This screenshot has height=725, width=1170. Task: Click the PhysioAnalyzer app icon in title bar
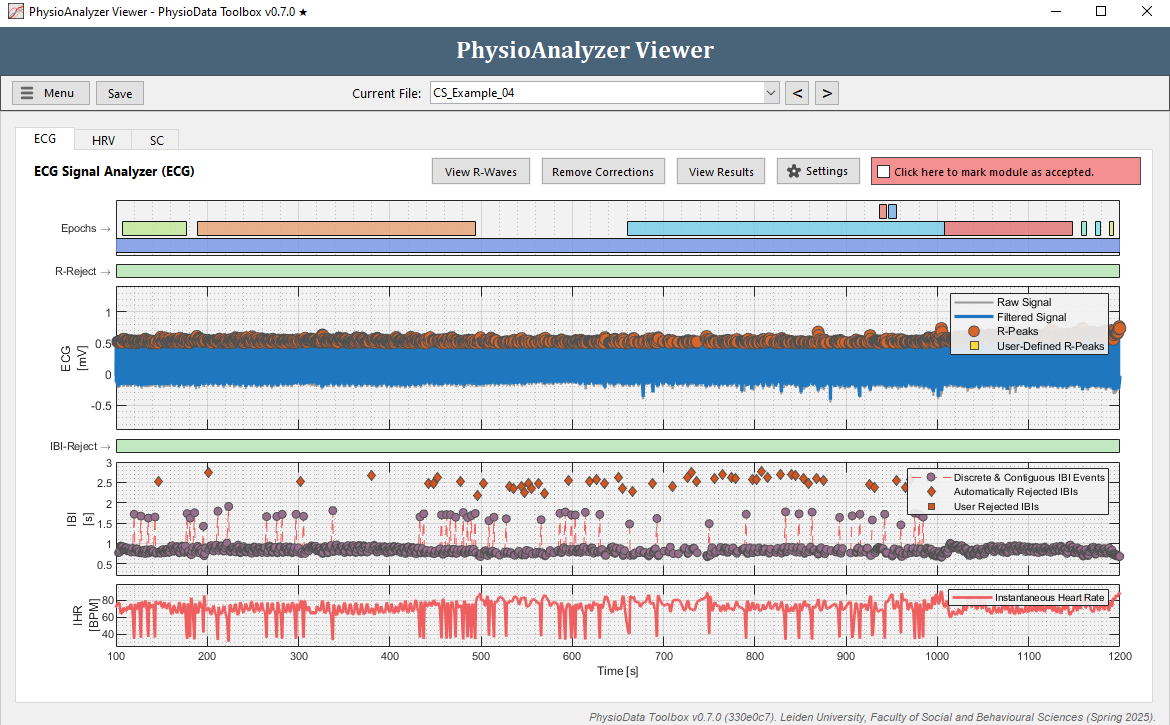point(15,12)
